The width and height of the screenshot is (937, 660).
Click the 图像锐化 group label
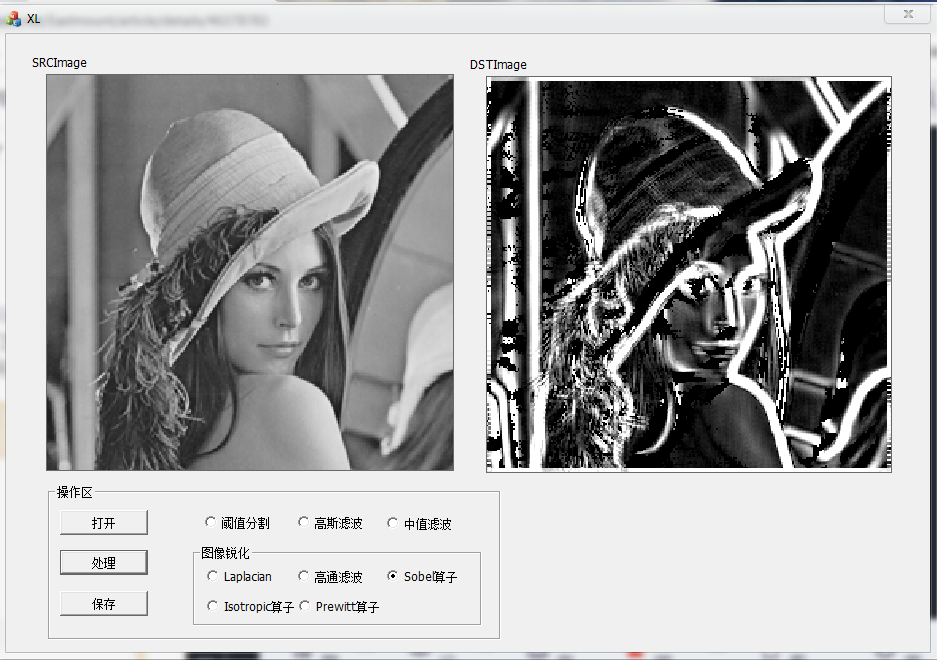pyautogui.click(x=227, y=552)
